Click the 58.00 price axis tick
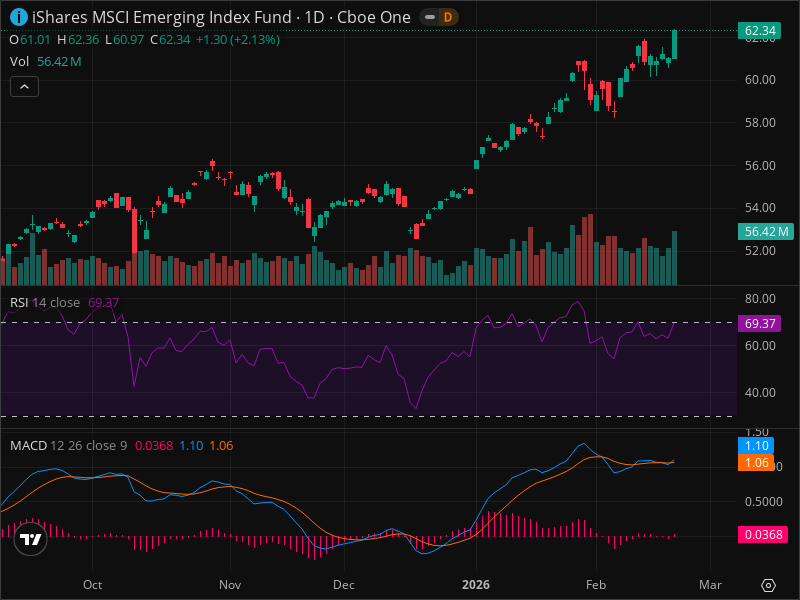 [760, 122]
